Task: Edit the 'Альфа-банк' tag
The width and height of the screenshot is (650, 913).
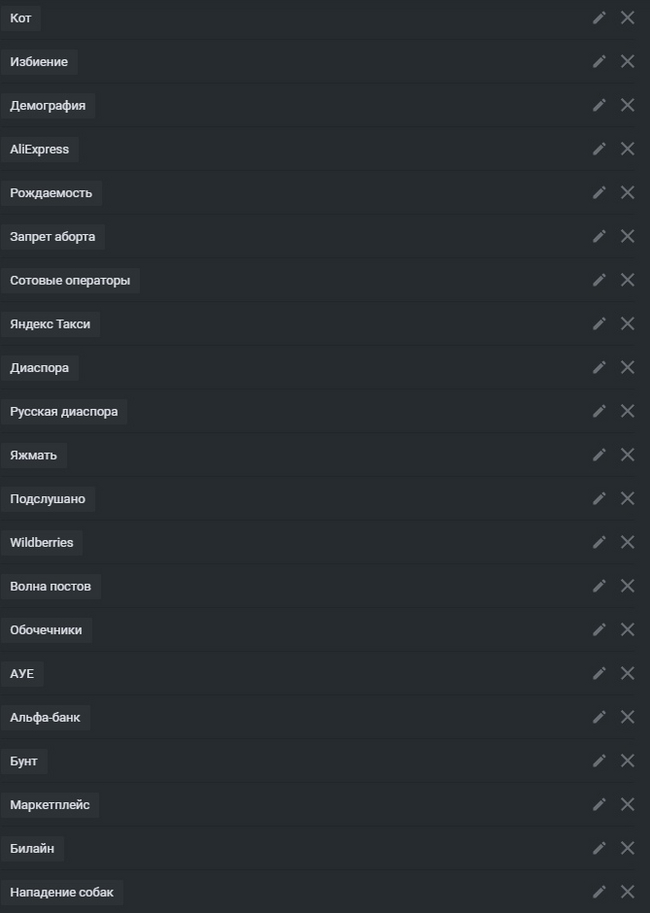Action: (x=599, y=717)
